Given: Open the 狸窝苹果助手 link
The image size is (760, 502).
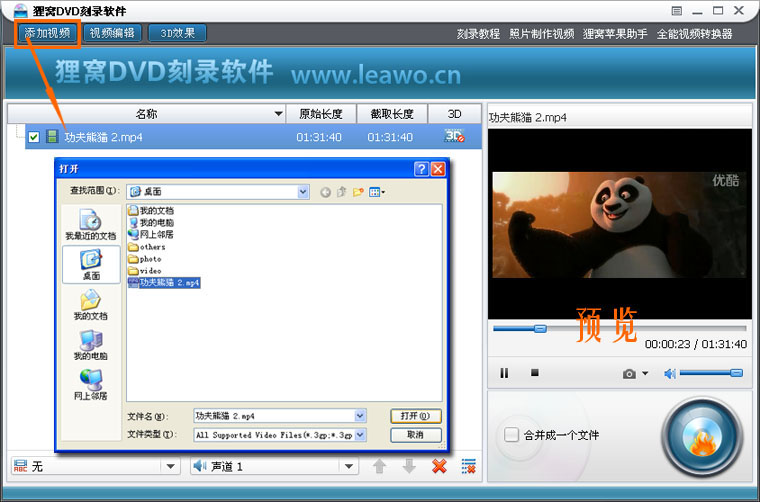Looking at the screenshot, I should (615, 34).
